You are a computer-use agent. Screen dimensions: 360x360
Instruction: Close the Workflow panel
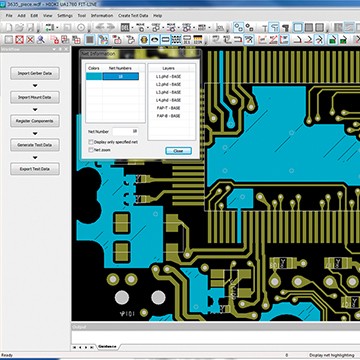[x=66, y=49]
